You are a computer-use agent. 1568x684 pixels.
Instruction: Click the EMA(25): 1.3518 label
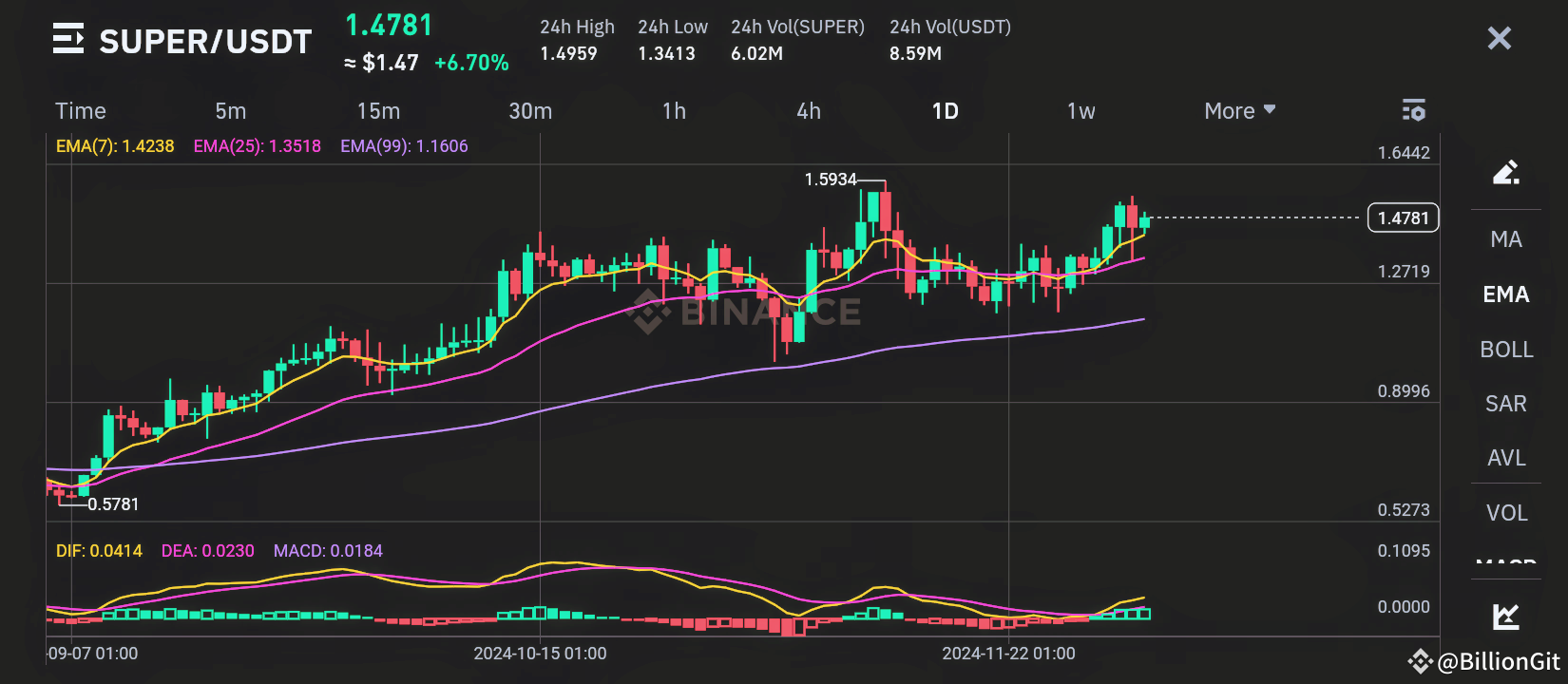[x=257, y=146]
